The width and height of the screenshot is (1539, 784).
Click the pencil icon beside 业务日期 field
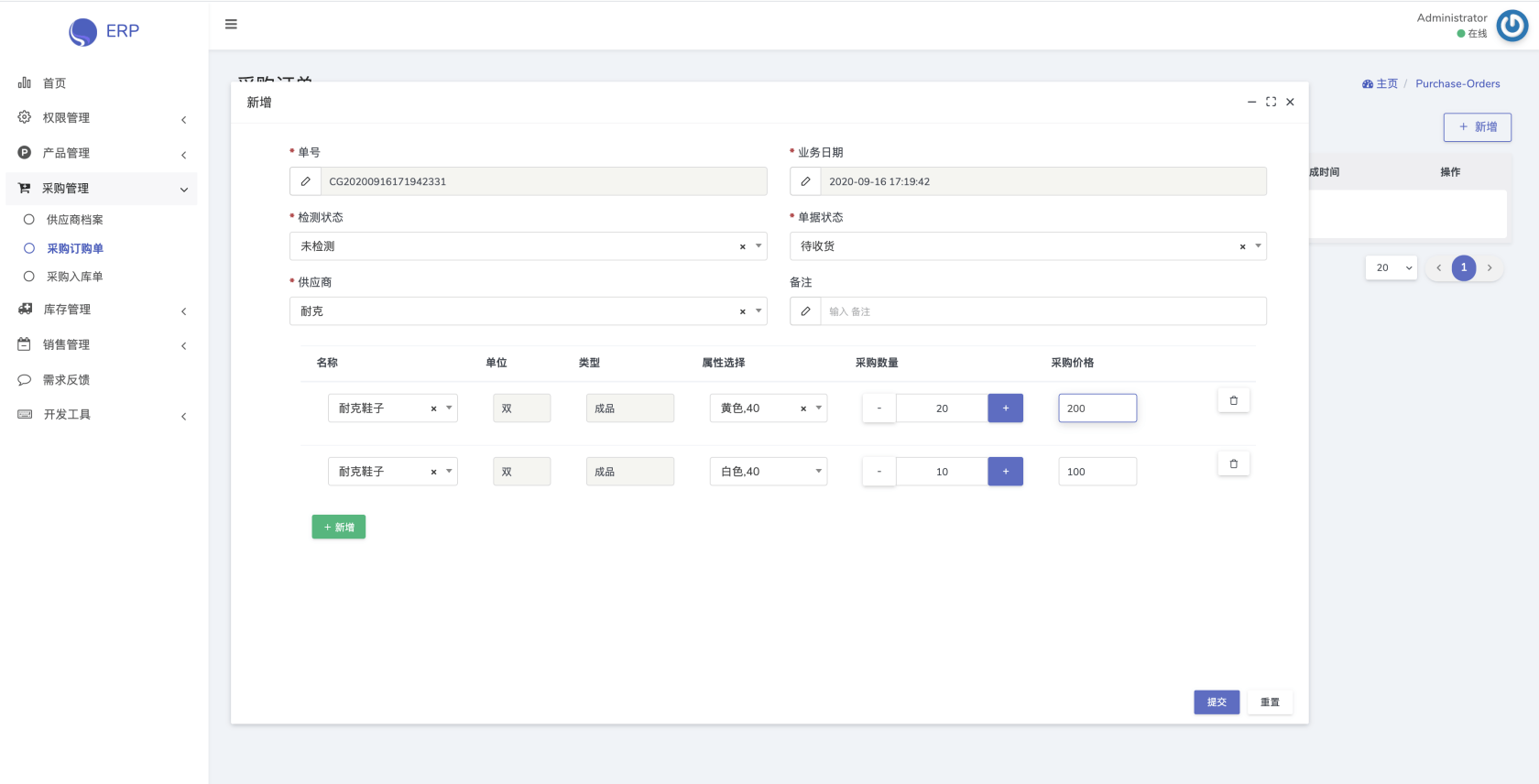point(805,181)
